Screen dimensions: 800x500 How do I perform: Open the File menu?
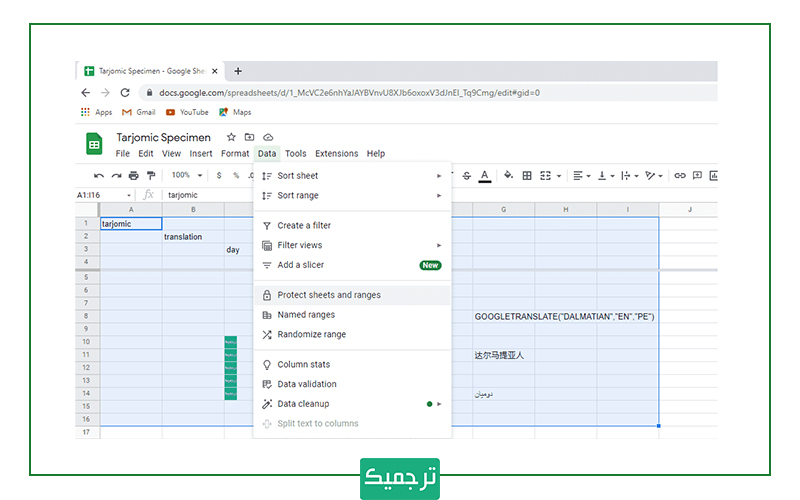[122, 154]
